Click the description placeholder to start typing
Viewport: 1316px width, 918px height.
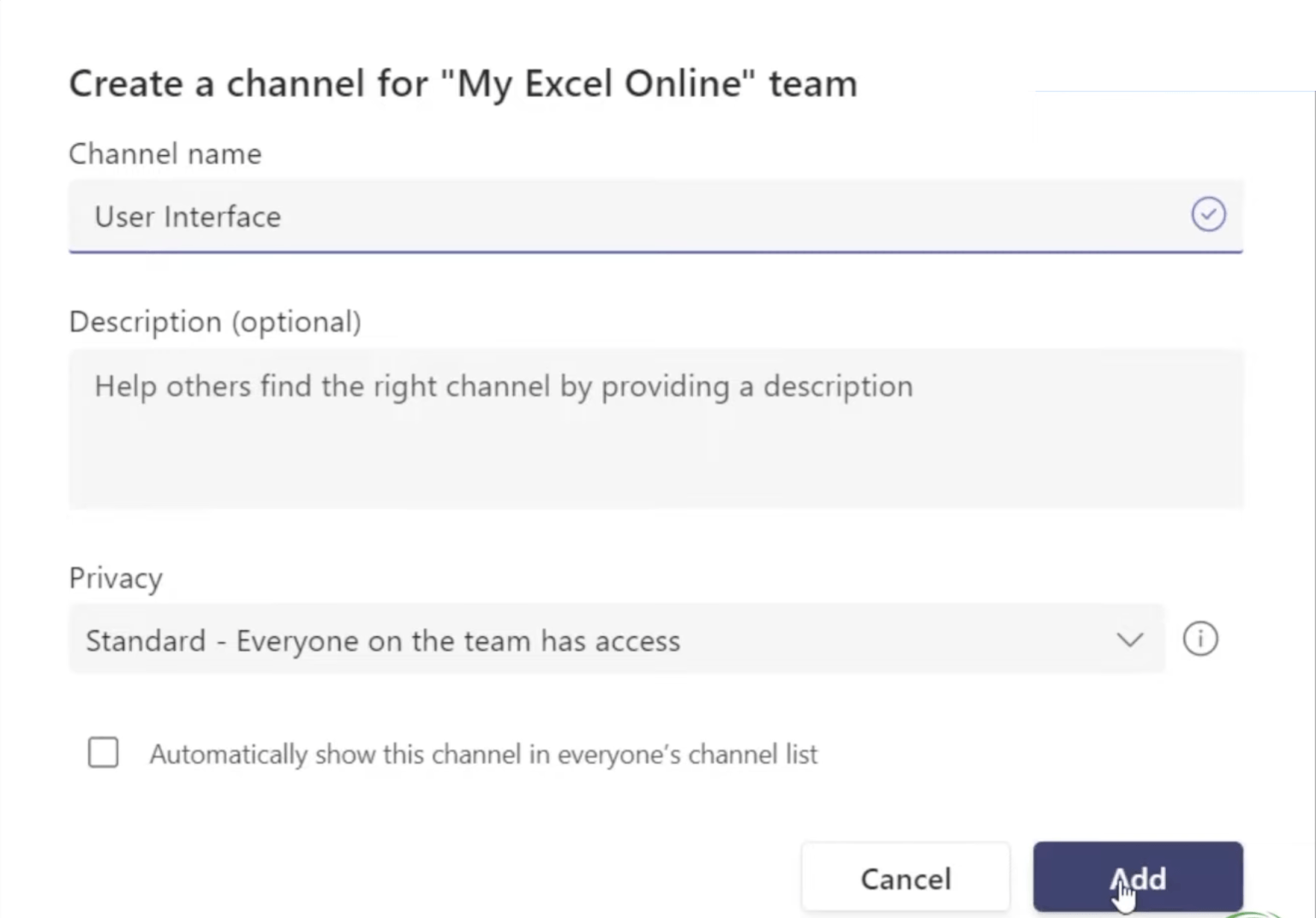504,385
